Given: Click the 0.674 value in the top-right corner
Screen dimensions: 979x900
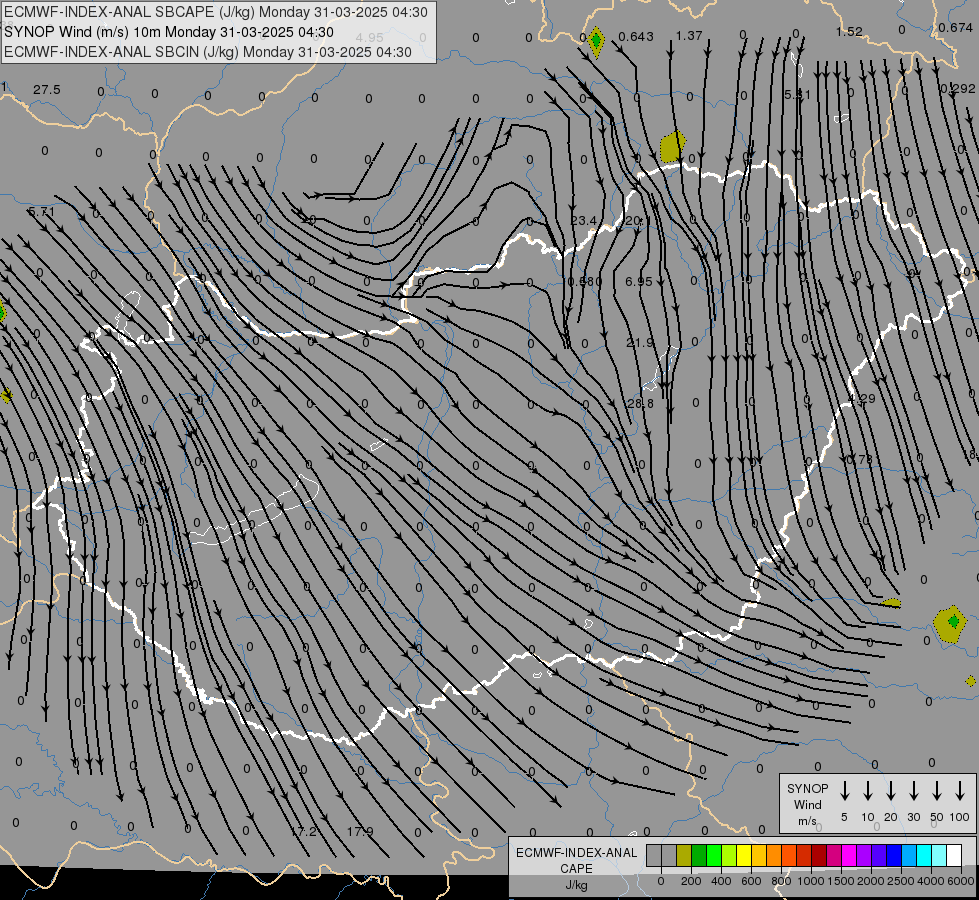Looking at the screenshot, I should click(x=955, y=27).
